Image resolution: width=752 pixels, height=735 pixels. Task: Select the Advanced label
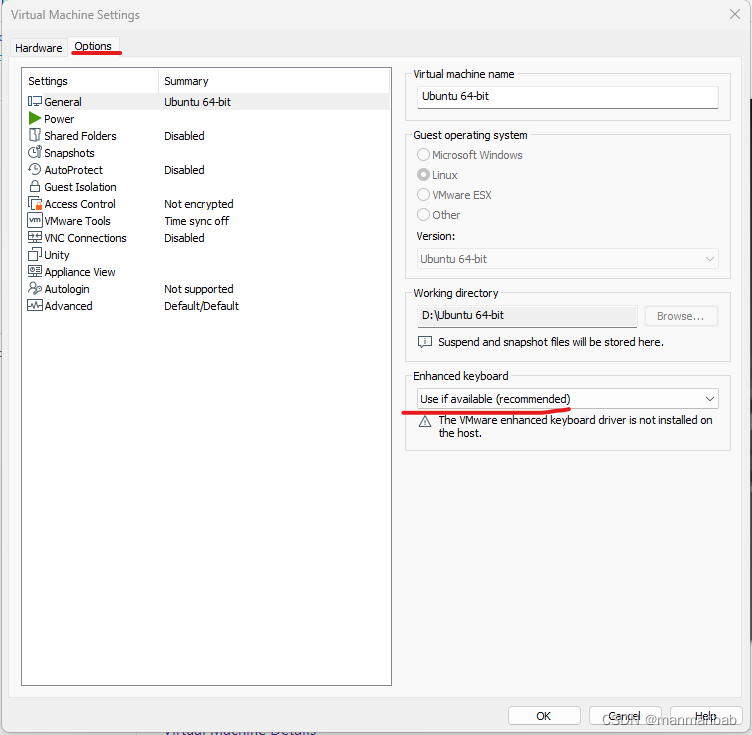(68, 306)
